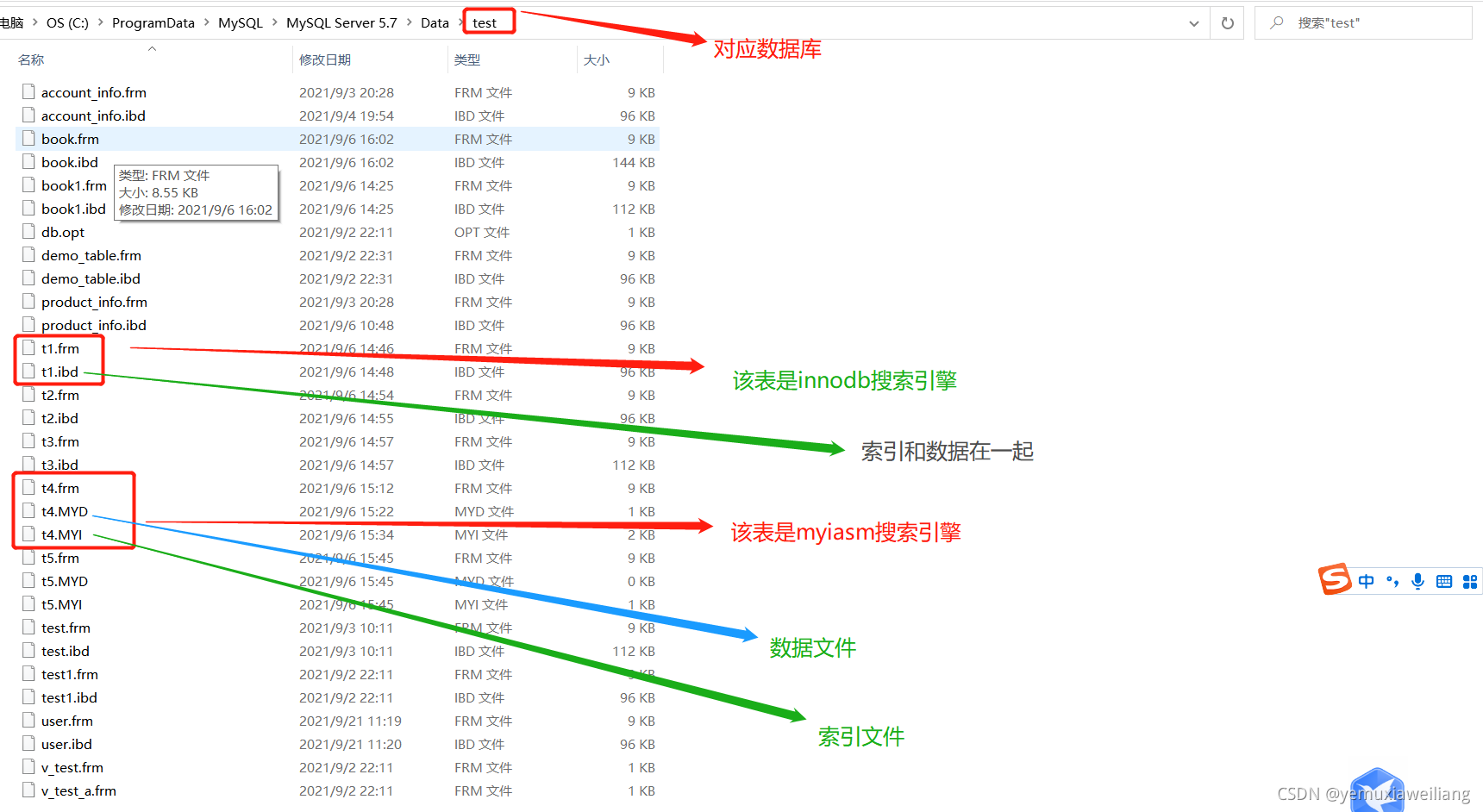1483x812 pixels.
Task: Select file icon of book.ibd
Action: (28, 161)
